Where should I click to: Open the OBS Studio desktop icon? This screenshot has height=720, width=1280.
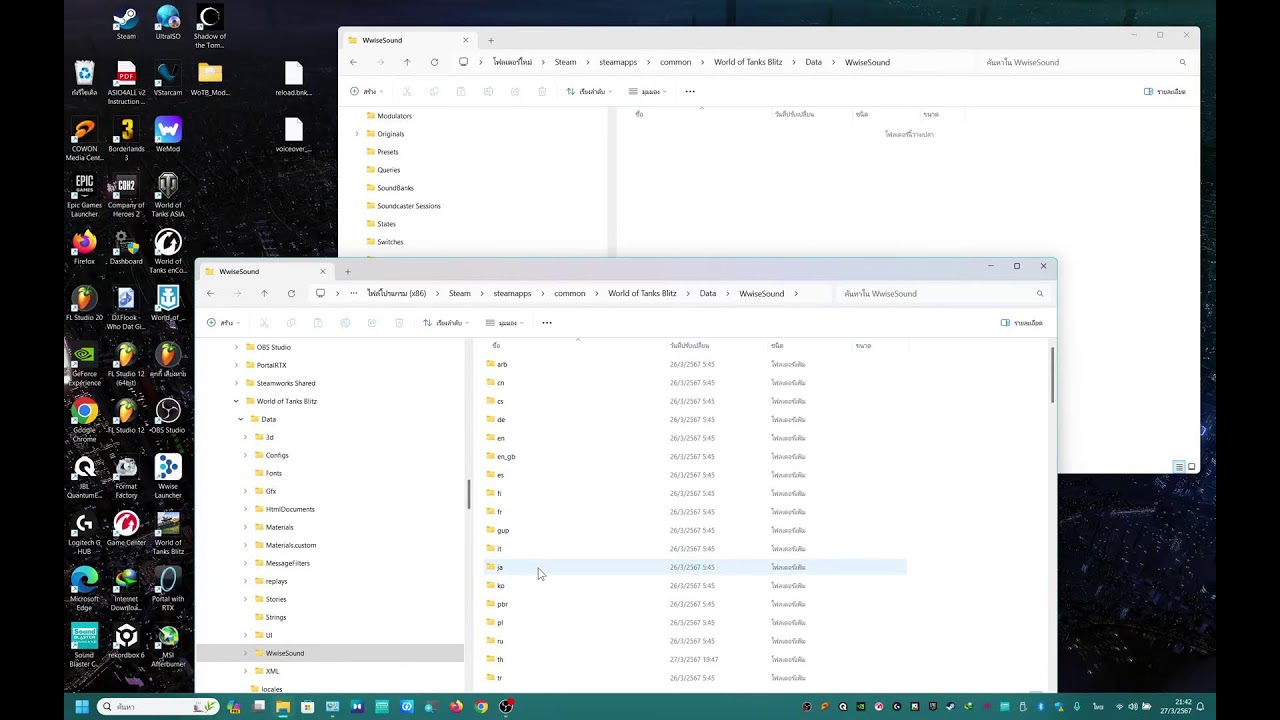[168, 416]
